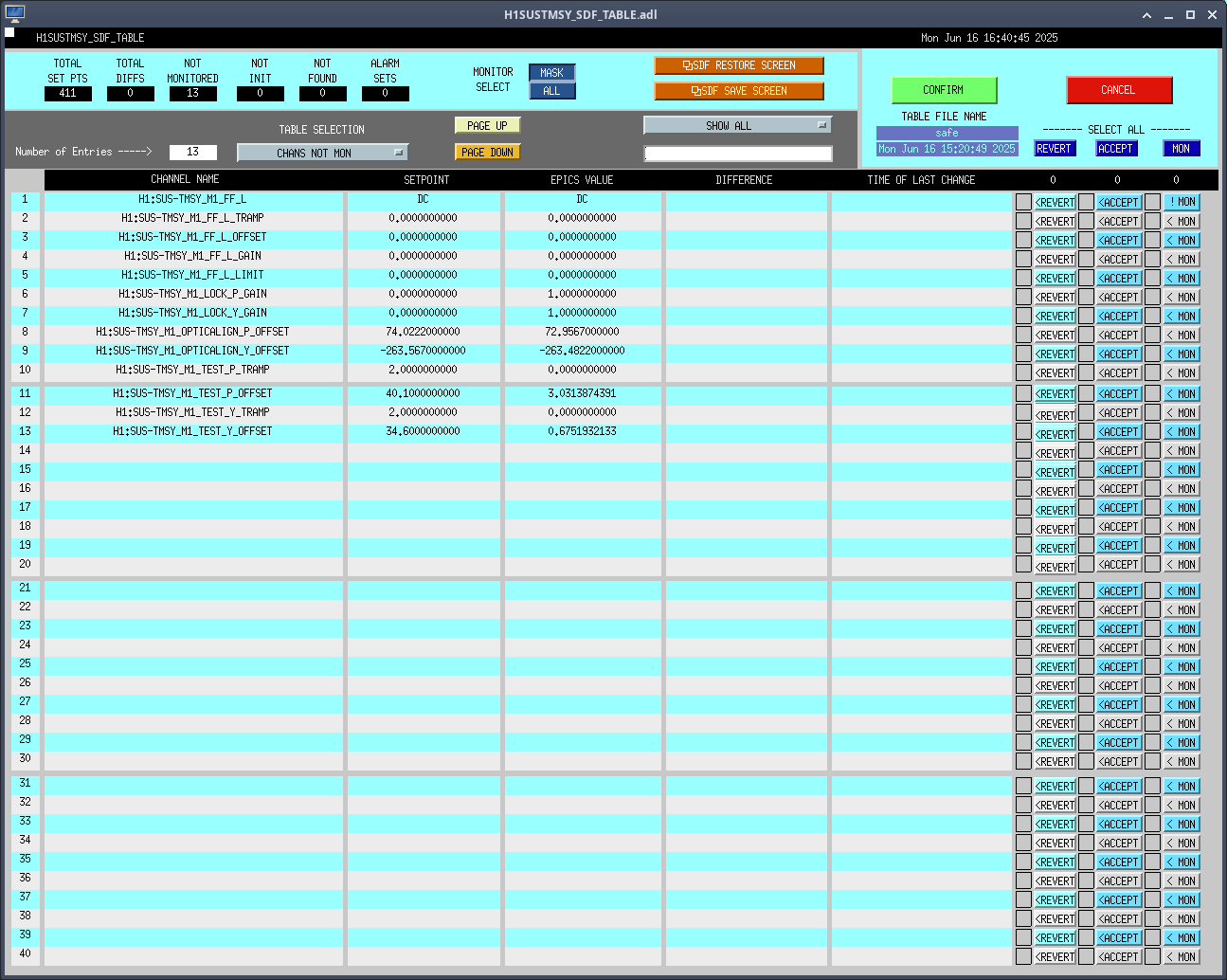
Task: Click REVERT for row 30
Action: pyautogui.click(x=1055, y=762)
